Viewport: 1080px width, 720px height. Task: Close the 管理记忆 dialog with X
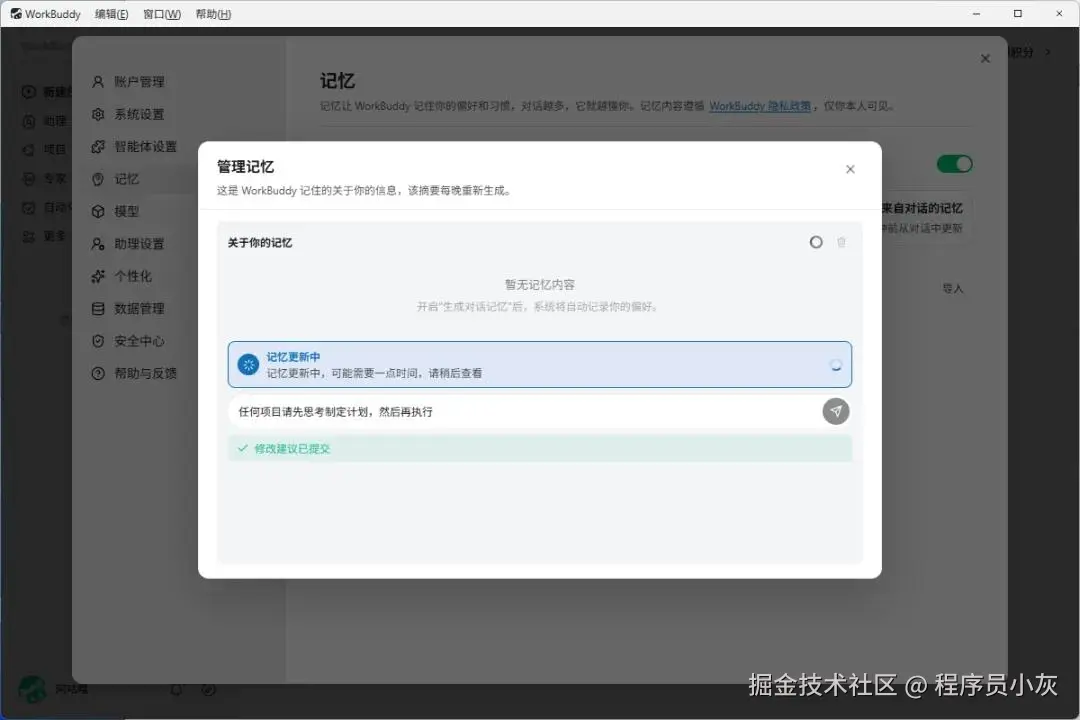[850, 169]
